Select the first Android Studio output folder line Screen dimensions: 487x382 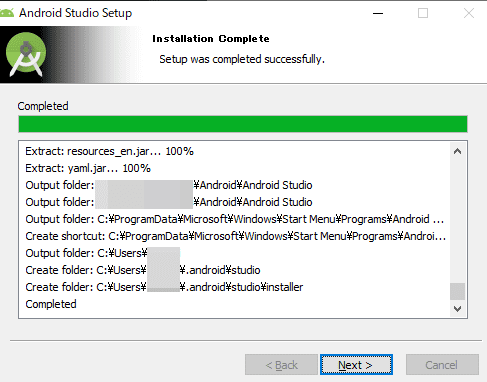tap(169, 185)
